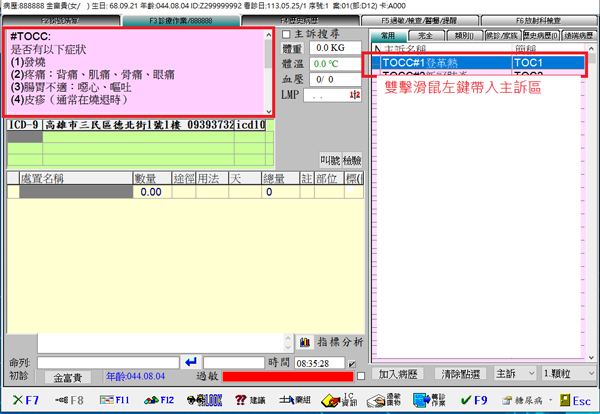
Task: Click the red 過敏 allergy bar
Action: pyautogui.click(x=289, y=376)
